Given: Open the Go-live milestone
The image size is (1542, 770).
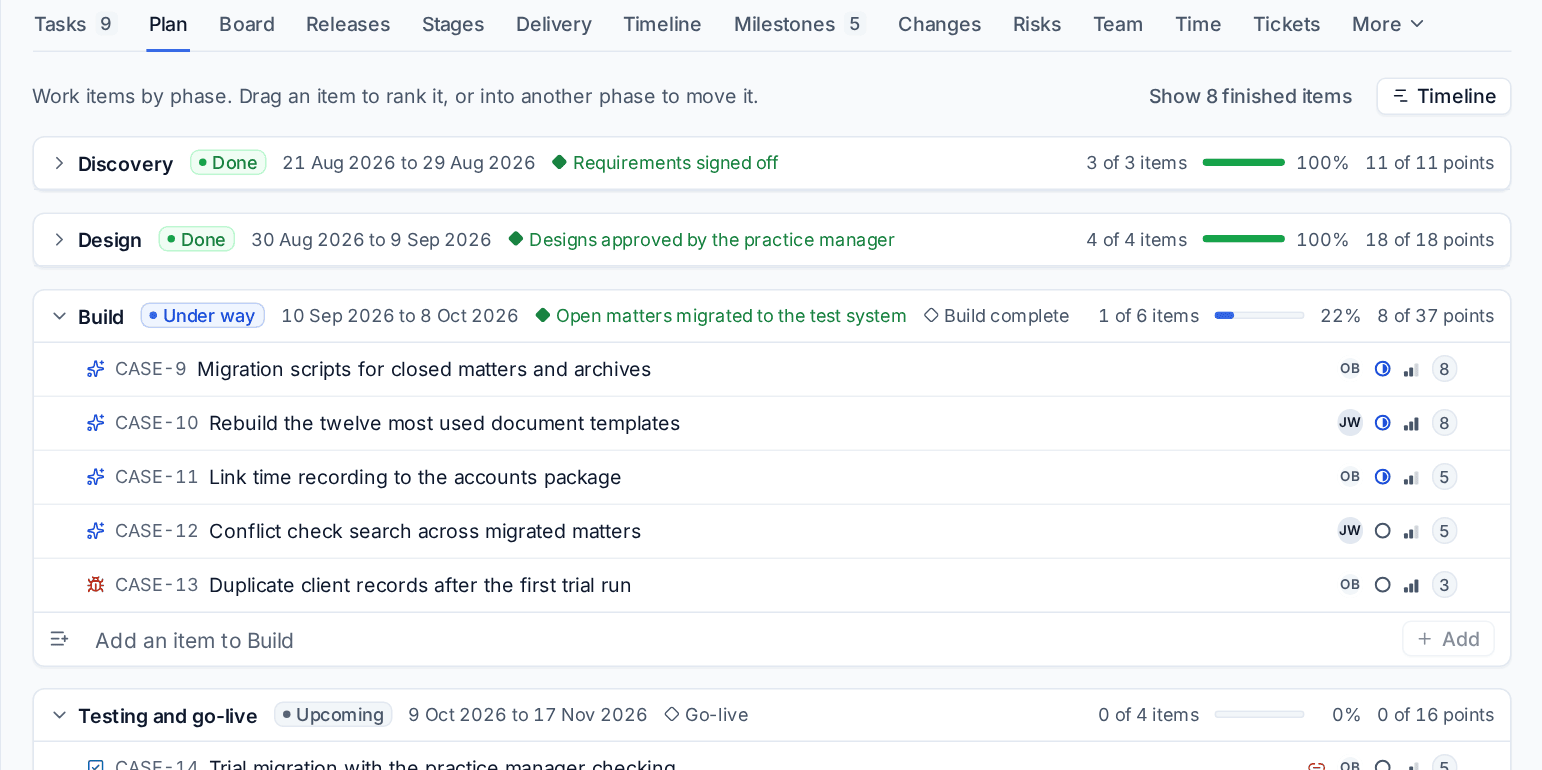Looking at the screenshot, I should pyautogui.click(x=707, y=715).
